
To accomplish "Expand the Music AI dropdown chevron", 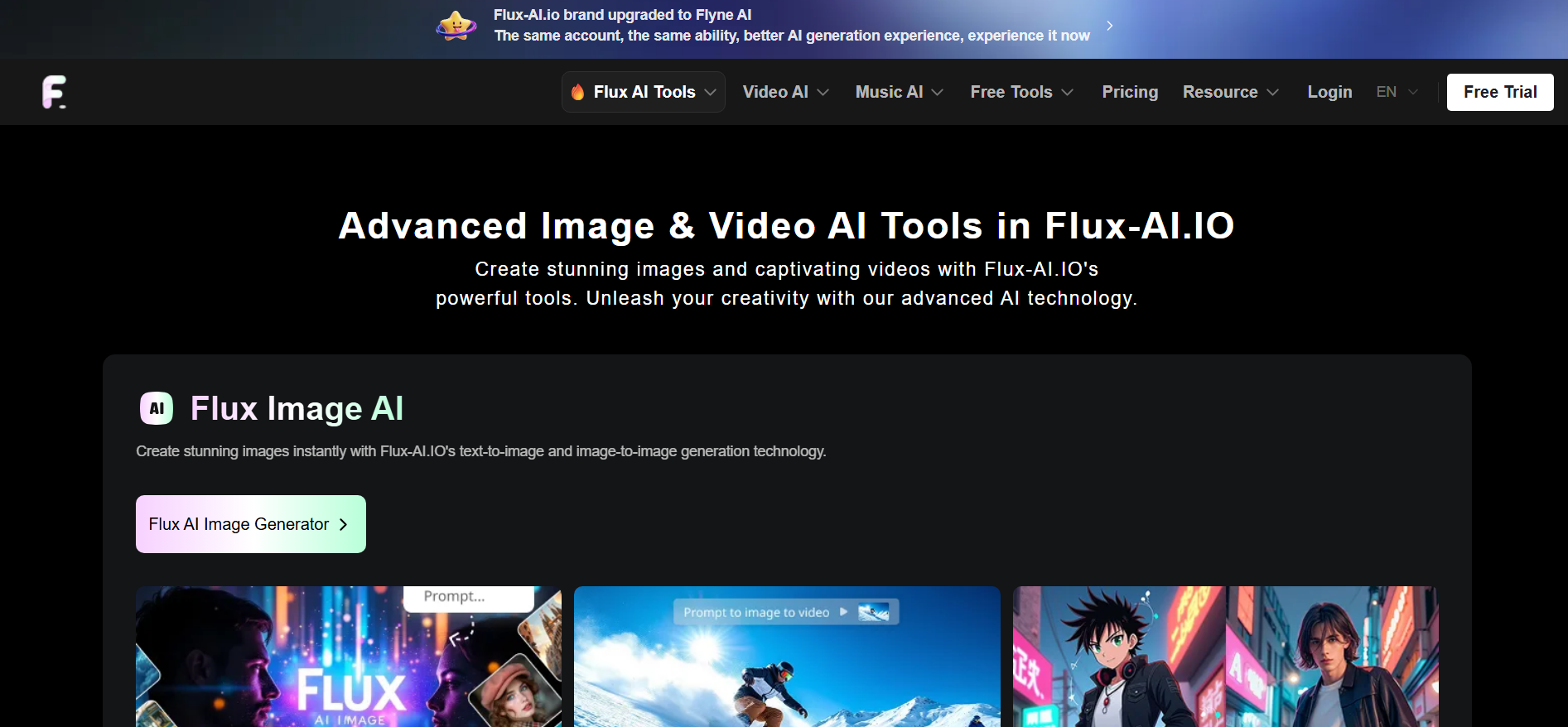I will point(937,92).
